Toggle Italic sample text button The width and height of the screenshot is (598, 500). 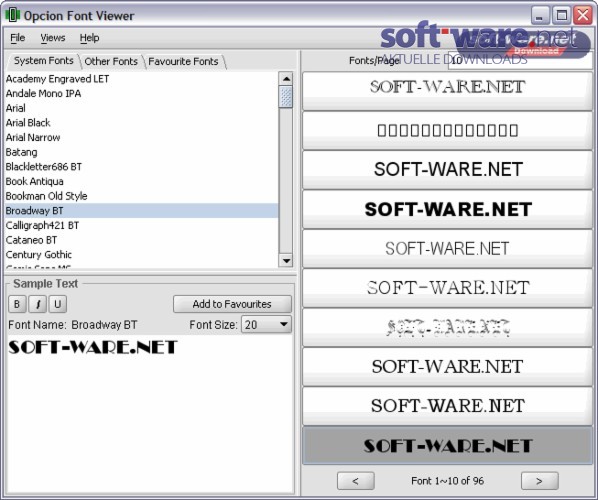pos(37,304)
